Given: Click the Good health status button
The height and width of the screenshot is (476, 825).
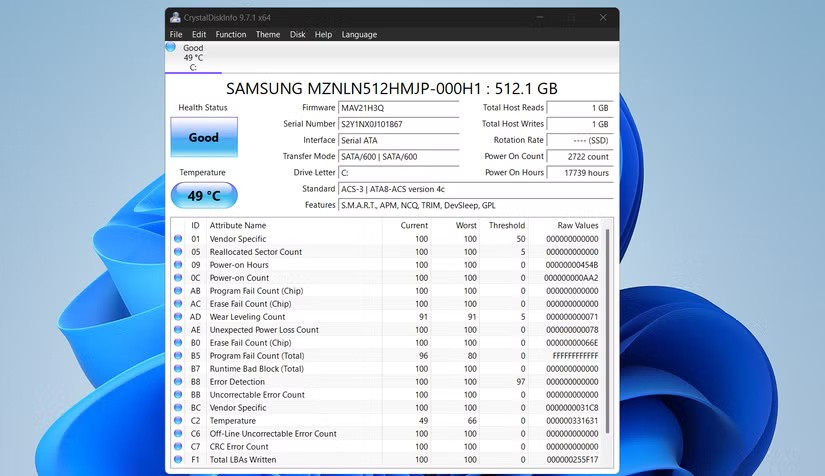Looking at the screenshot, I should pyautogui.click(x=204, y=137).
